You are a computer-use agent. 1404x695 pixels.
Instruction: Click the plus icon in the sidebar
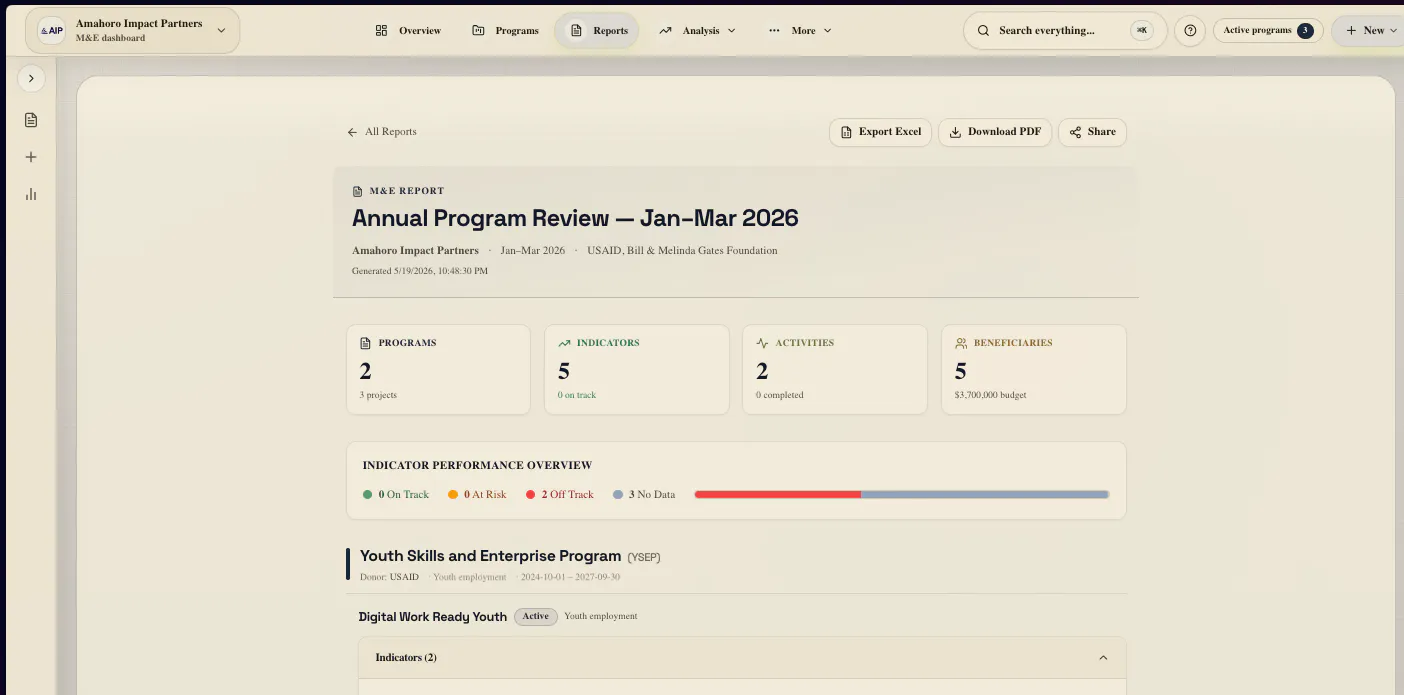coord(31,157)
